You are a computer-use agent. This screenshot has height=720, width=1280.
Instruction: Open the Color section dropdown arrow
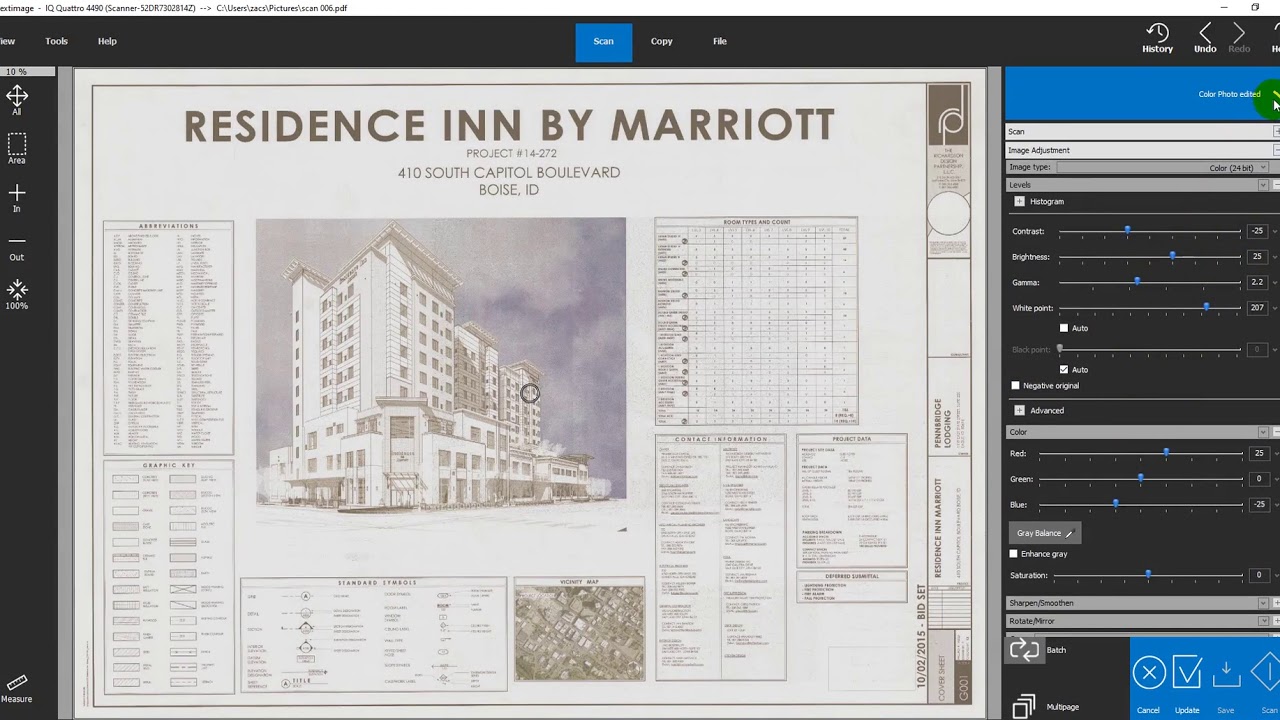point(1263,432)
